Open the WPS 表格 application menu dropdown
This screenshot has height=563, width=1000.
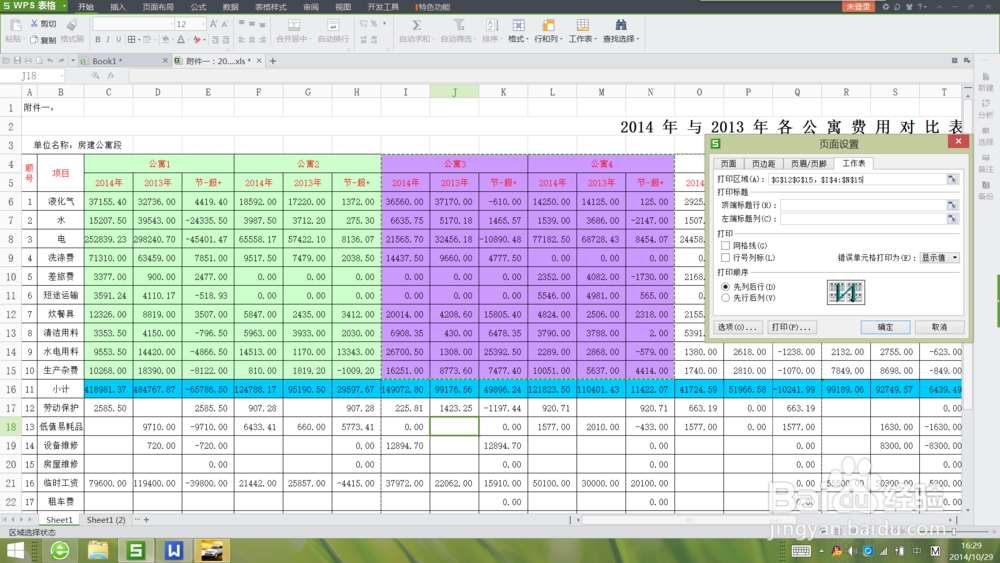tap(64, 6)
